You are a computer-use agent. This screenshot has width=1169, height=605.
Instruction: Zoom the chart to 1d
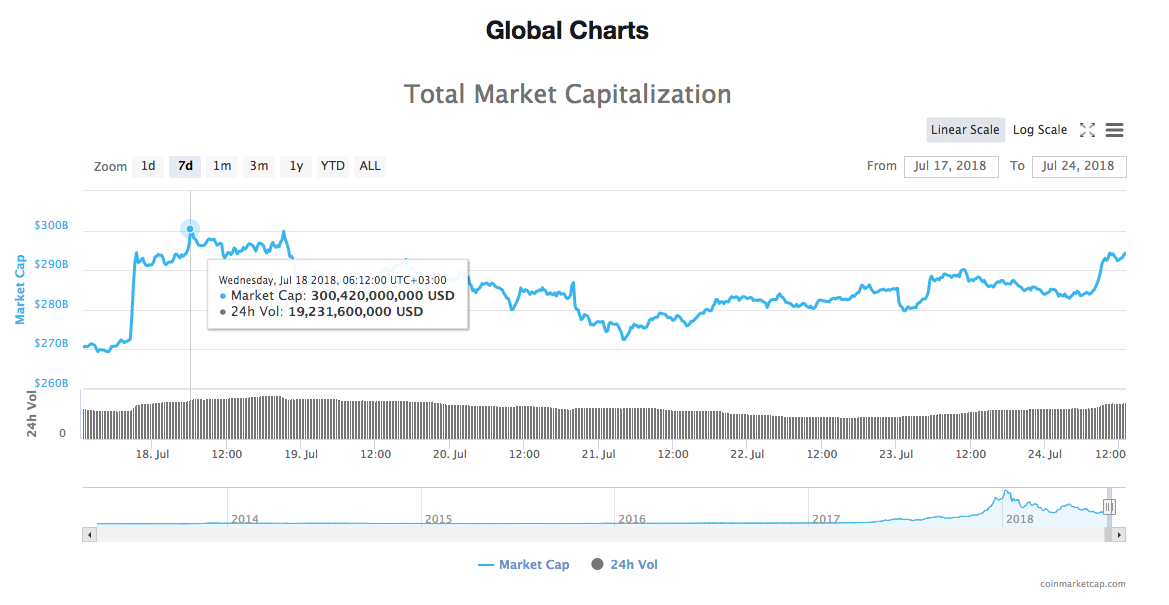[x=147, y=166]
